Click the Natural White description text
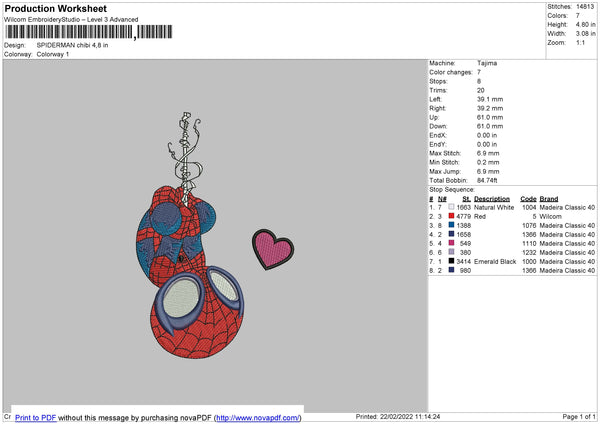Screen dimensions: 600x424 click(494, 207)
